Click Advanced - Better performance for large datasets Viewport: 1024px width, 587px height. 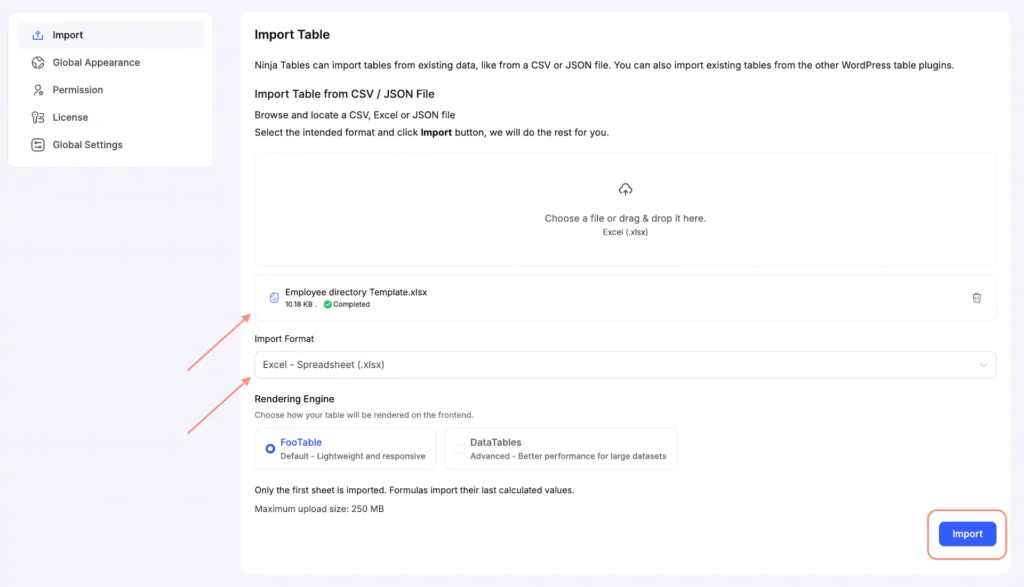click(568, 456)
